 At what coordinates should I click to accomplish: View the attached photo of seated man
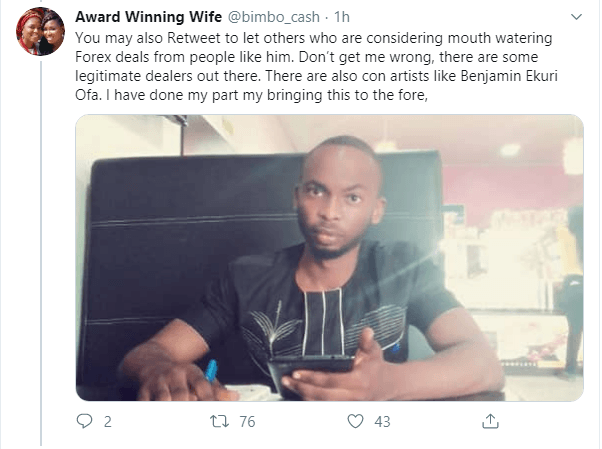[329, 258]
